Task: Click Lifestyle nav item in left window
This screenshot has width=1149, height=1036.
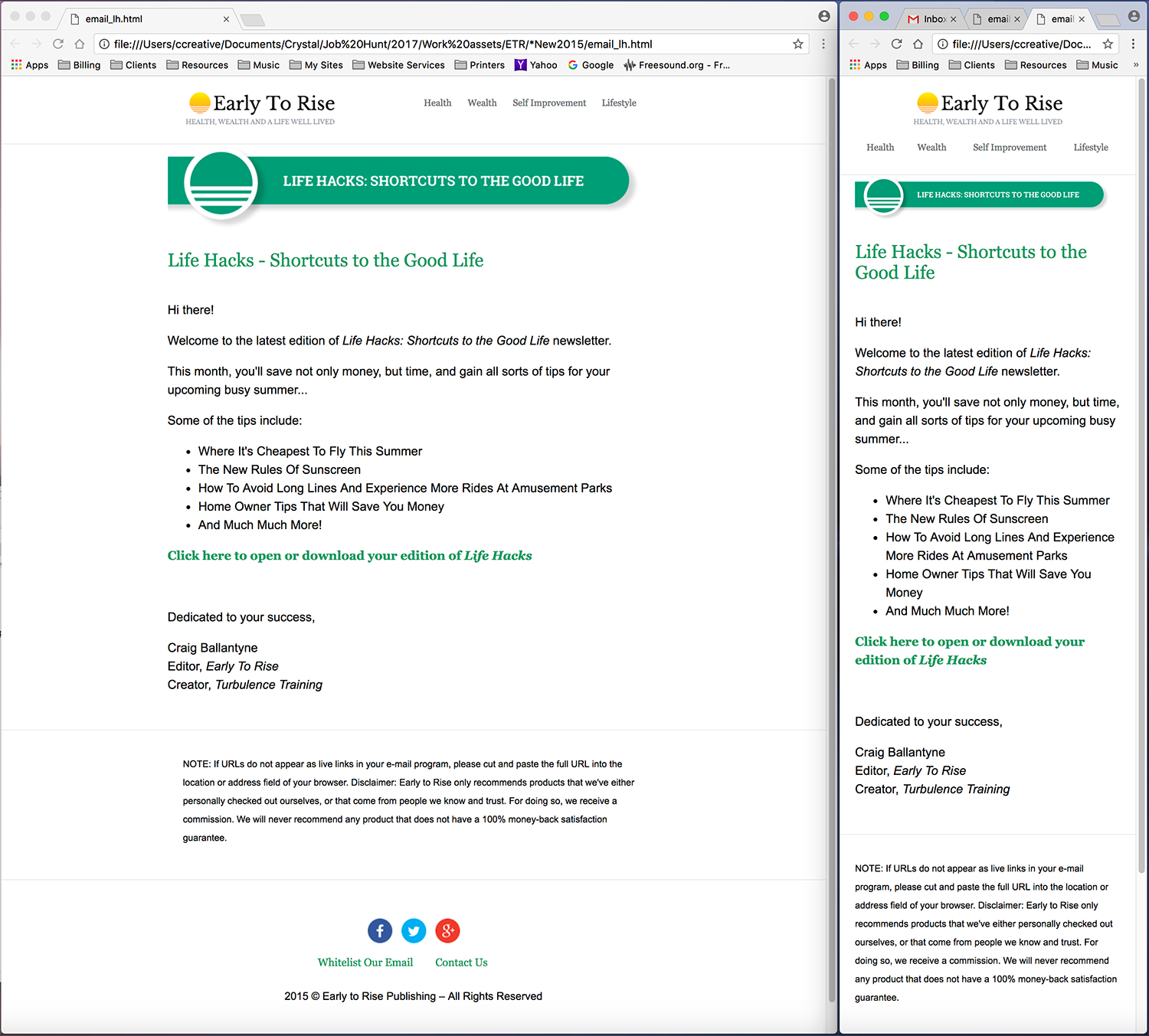Action: point(619,103)
